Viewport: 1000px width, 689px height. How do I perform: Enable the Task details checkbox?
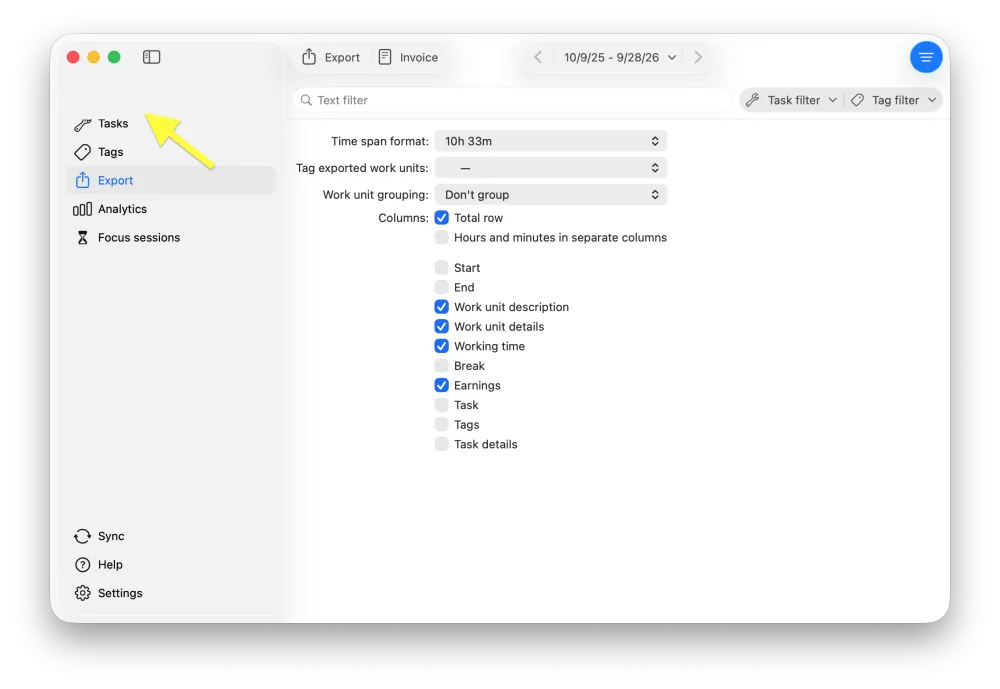[441, 445]
